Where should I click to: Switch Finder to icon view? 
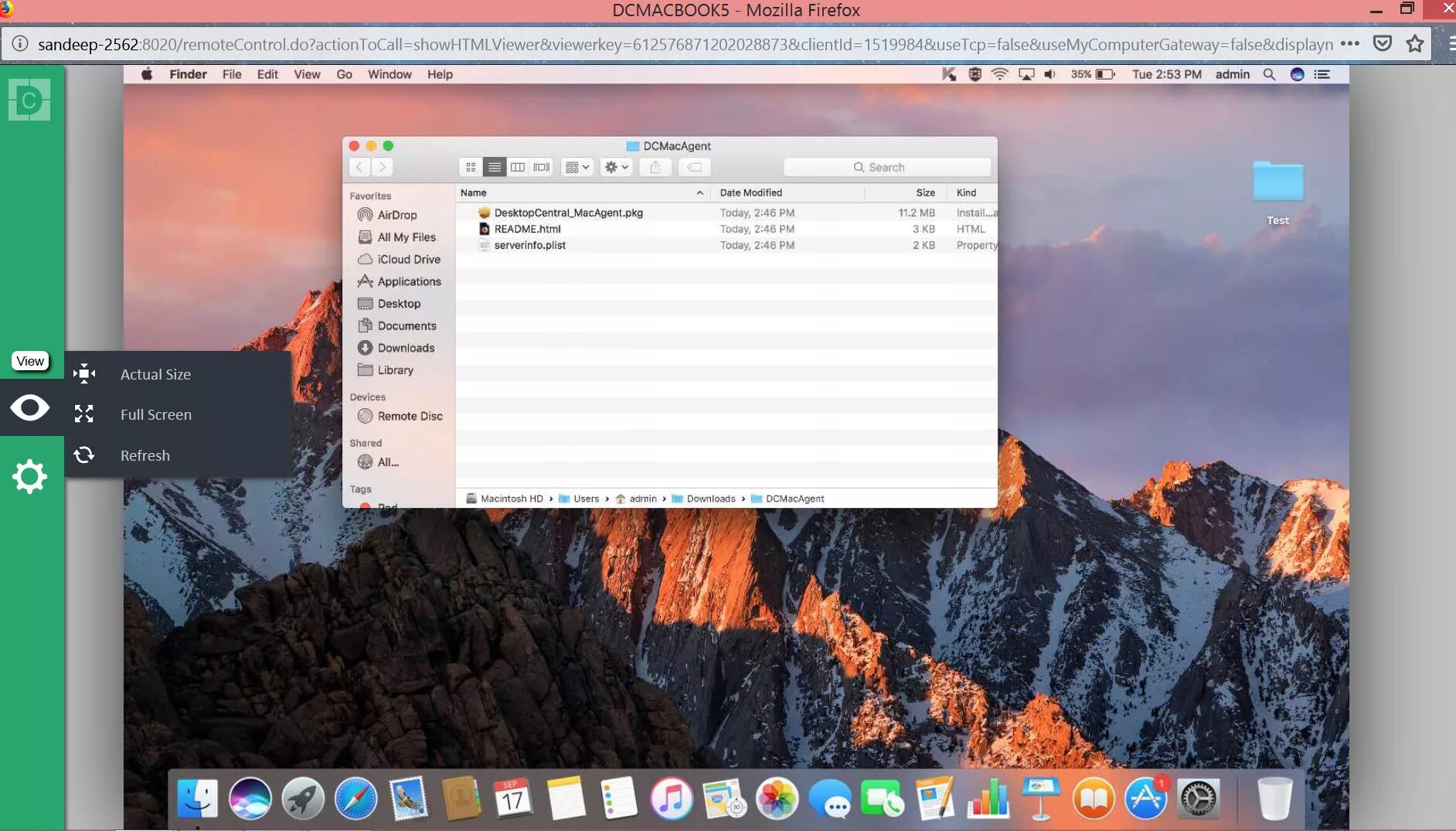point(471,167)
